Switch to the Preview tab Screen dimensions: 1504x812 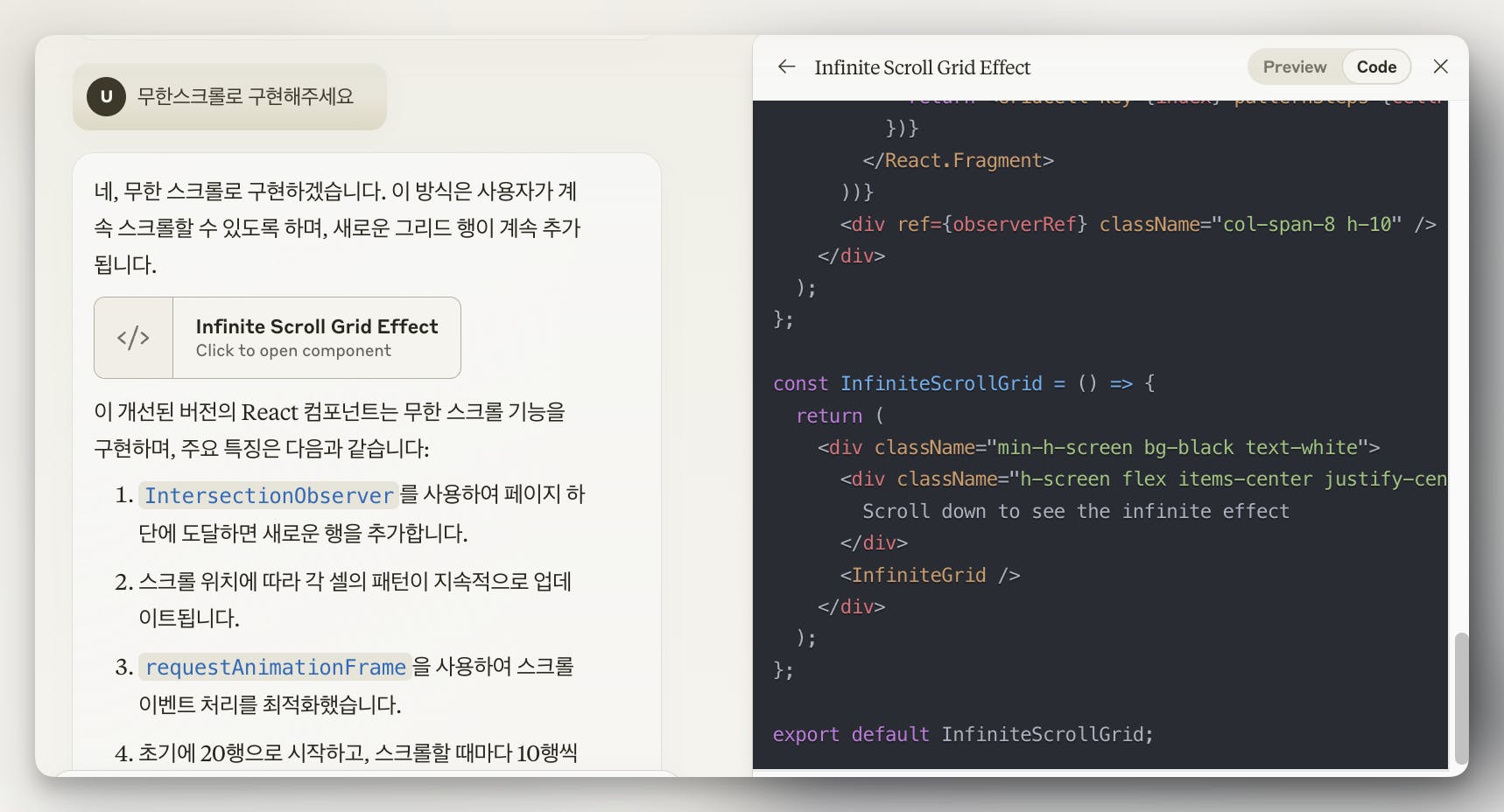[1294, 66]
